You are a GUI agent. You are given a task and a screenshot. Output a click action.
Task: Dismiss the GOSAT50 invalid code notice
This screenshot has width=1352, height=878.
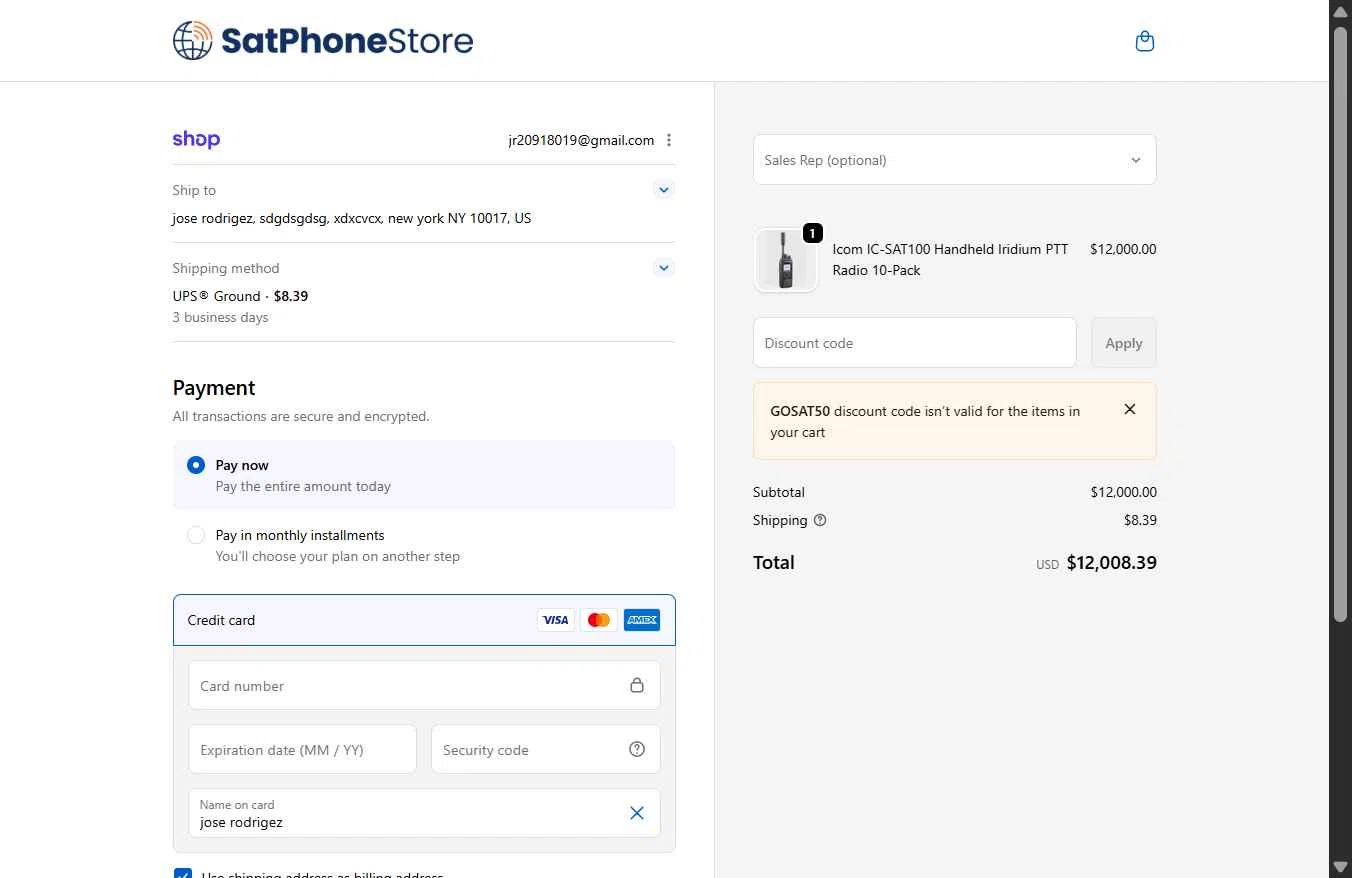point(1130,409)
